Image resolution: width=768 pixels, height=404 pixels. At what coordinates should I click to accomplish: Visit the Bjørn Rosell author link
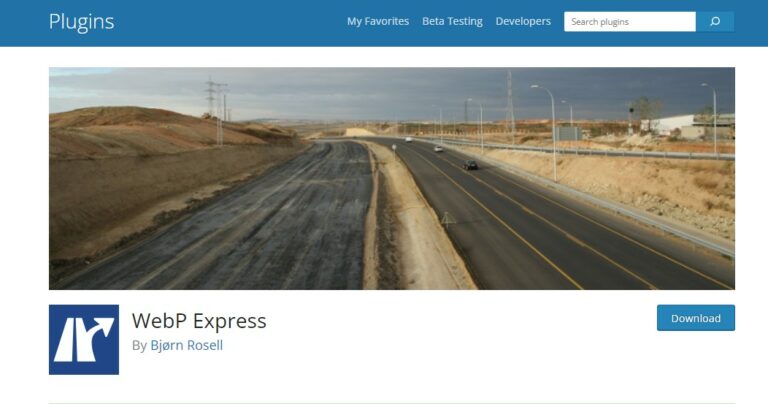click(187, 345)
